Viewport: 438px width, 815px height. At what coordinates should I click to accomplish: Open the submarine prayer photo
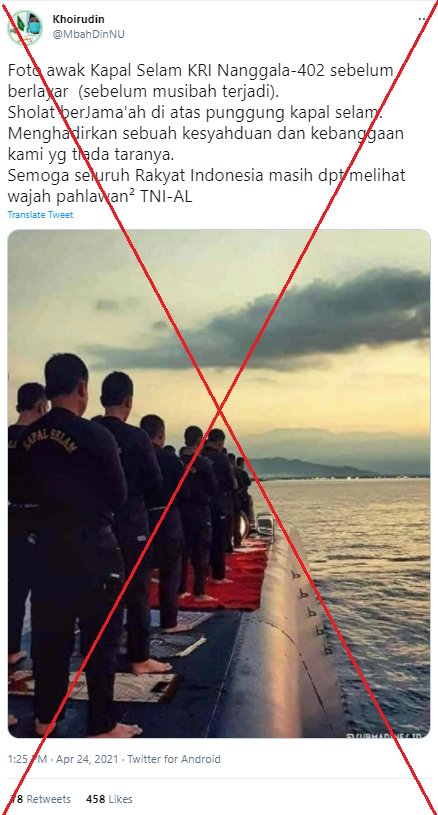pos(219,483)
